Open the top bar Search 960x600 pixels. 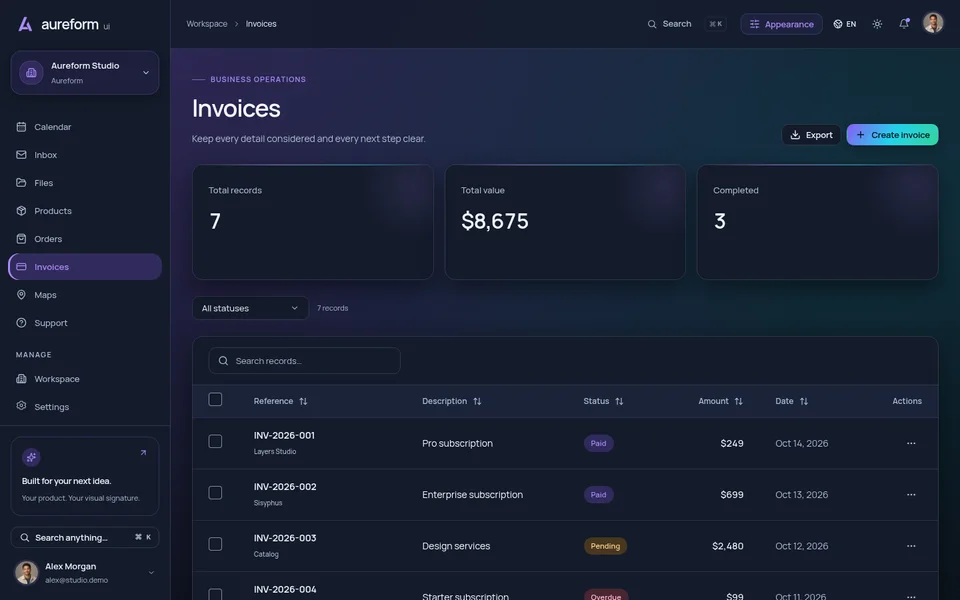pyautogui.click(x=686, y=24)
